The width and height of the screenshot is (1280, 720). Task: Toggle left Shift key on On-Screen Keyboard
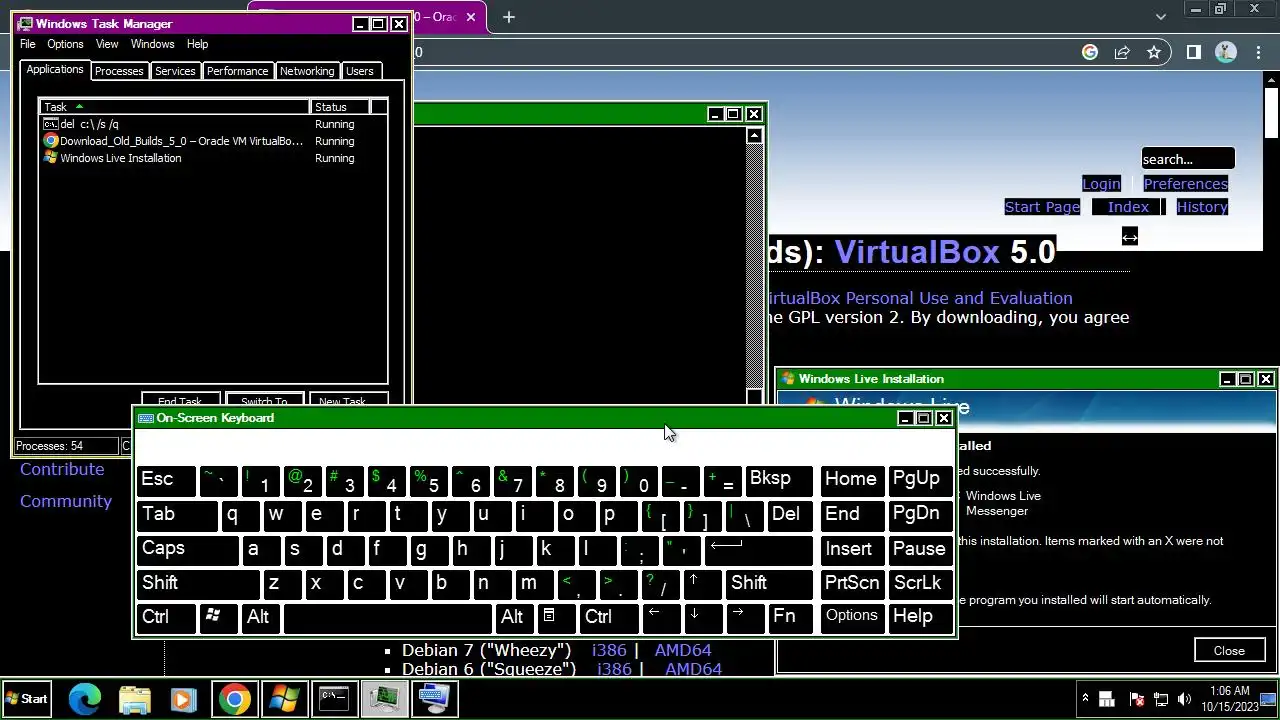[198, 584]
